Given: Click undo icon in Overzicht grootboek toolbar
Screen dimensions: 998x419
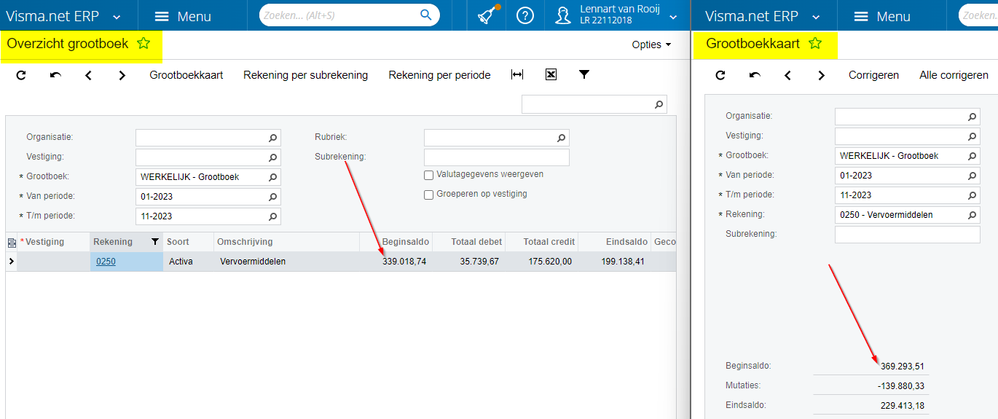Looking at the screenshot, I should coord(55,75).
